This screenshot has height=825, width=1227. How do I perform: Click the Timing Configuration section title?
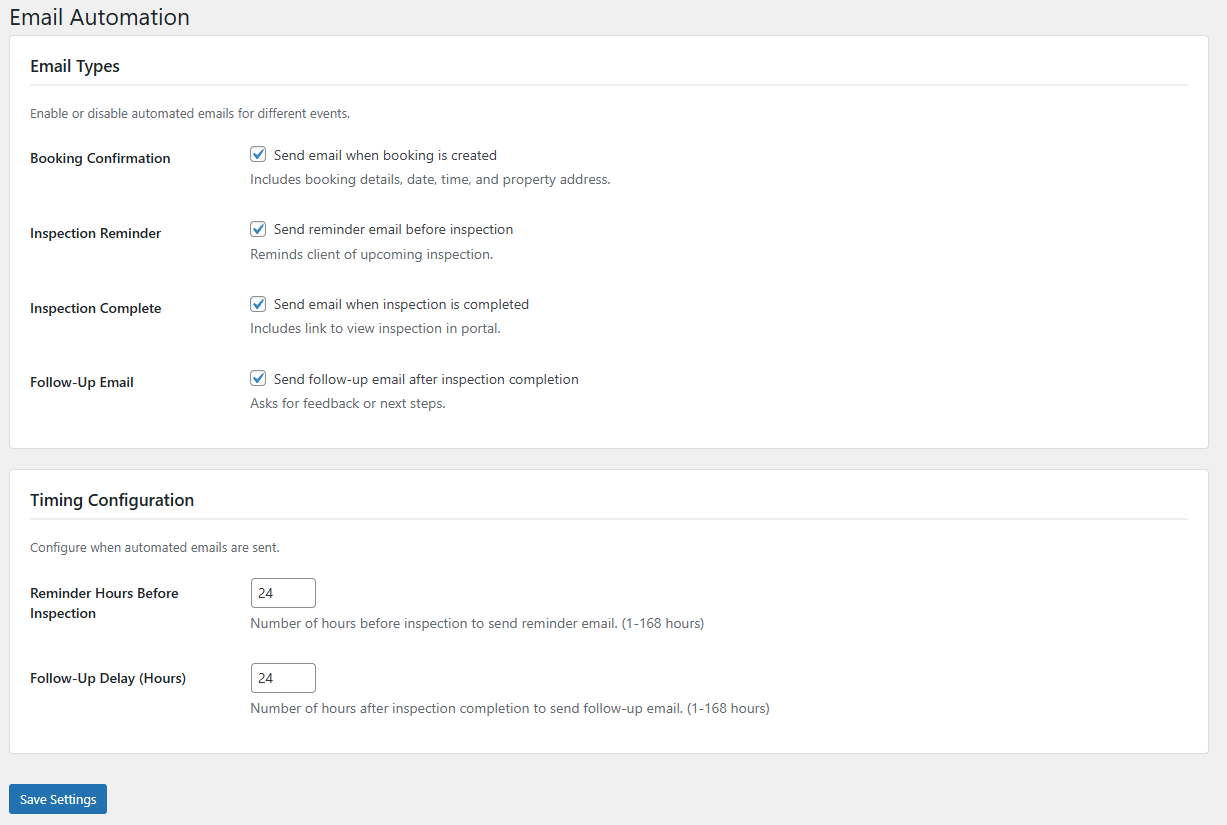point(112,500)
